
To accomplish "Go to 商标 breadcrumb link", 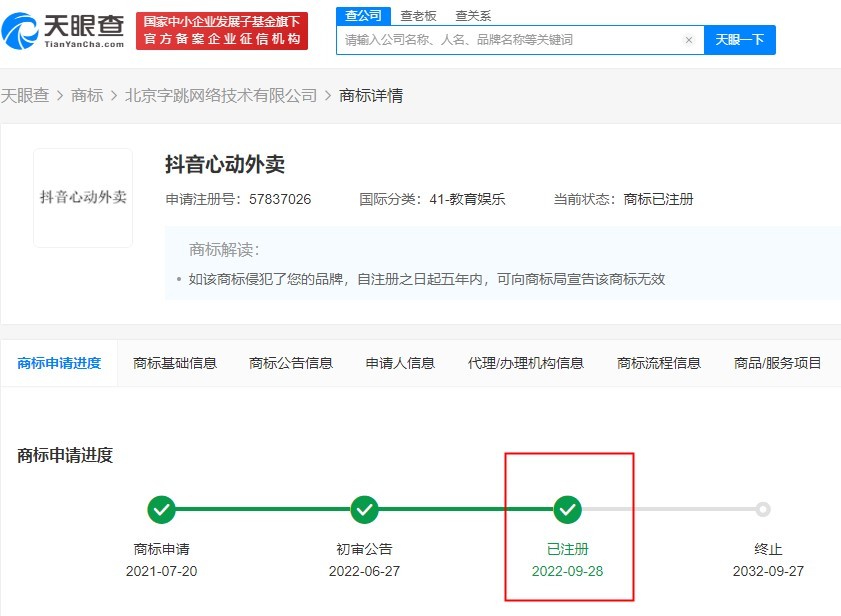I will 87,96.
